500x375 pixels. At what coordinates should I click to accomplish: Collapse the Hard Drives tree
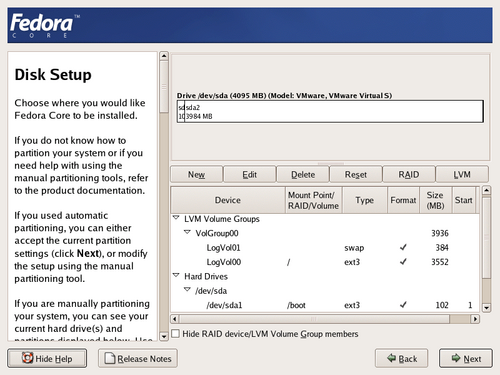point(176,275)
